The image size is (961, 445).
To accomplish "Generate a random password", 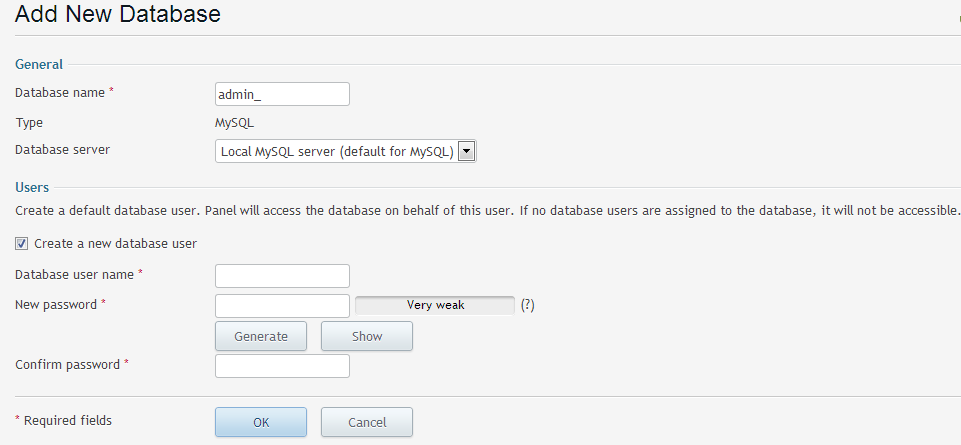I will [x=260, y=336].
